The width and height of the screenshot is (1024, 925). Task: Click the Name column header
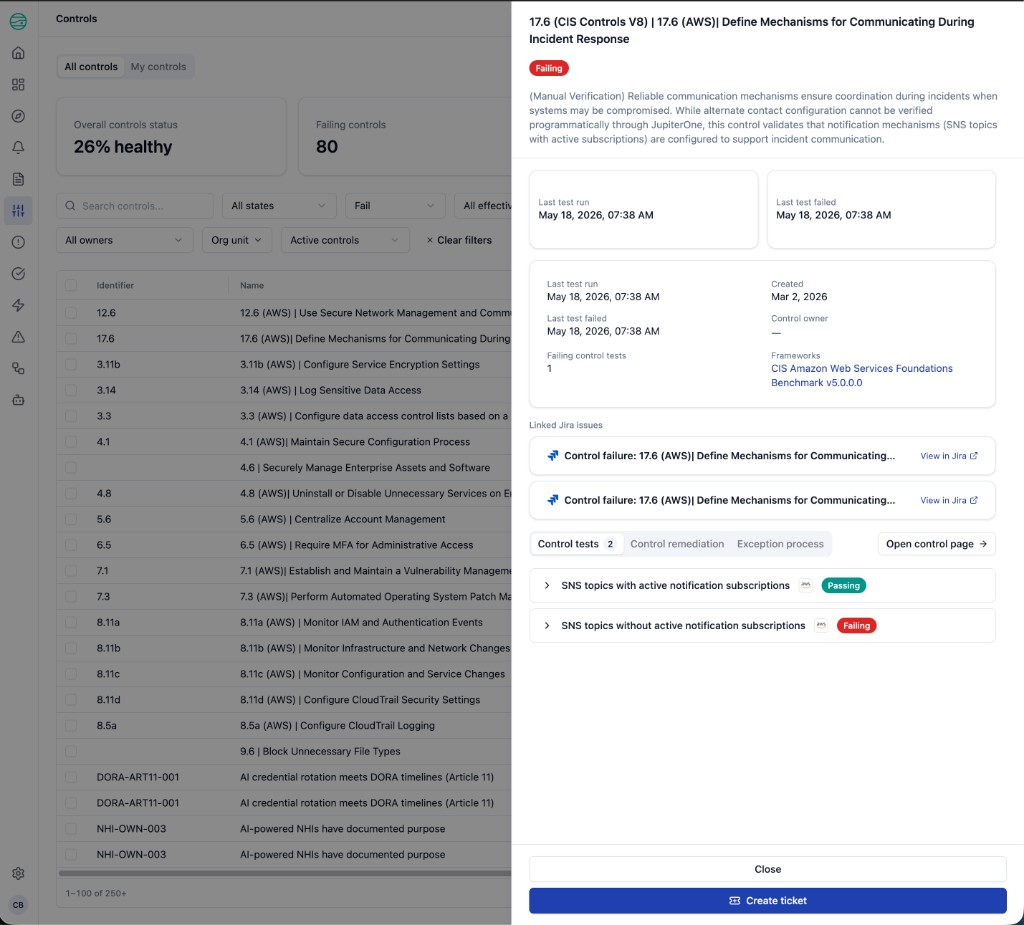(252, 285)
